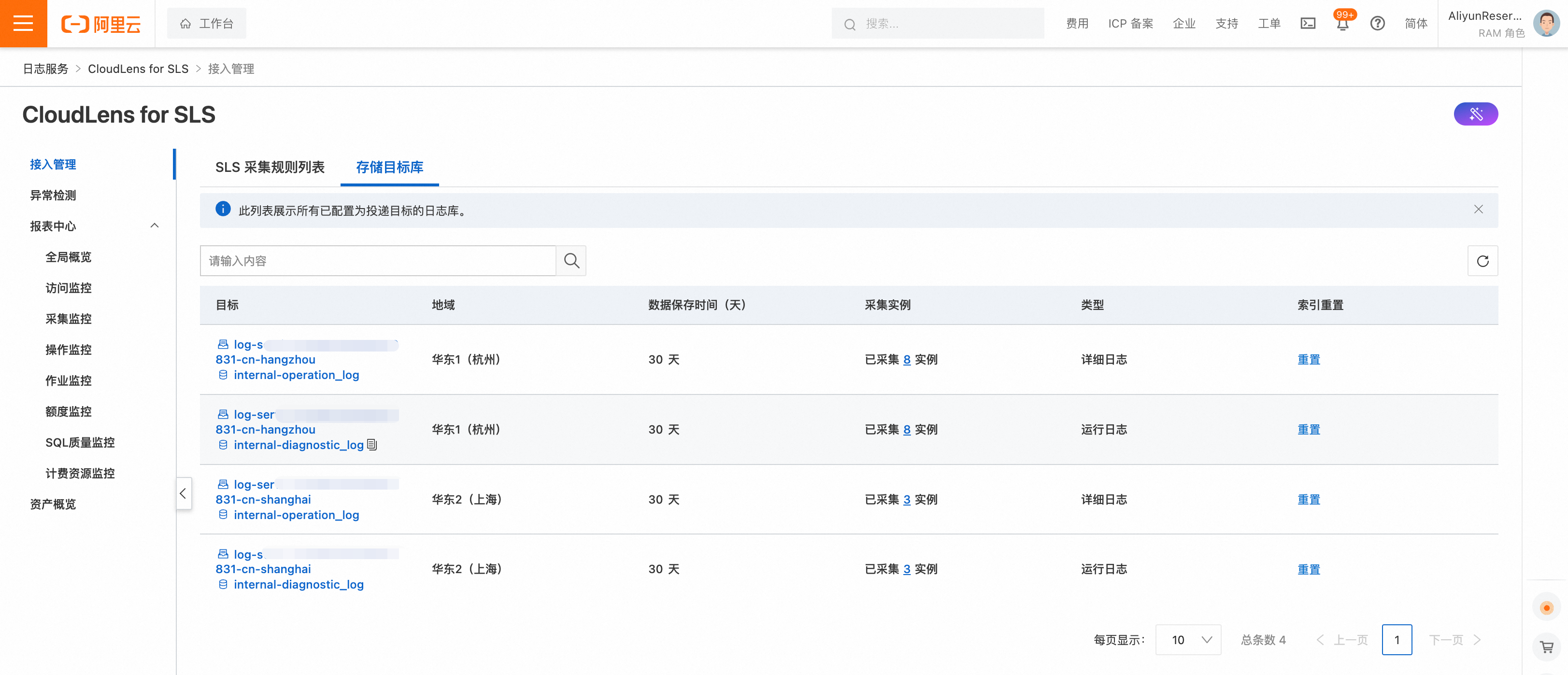Image resolution: width=1568 pixels, height=675 pixels.
Task: Open shanghai internal-operation_log logstore link
Action: 296,516
